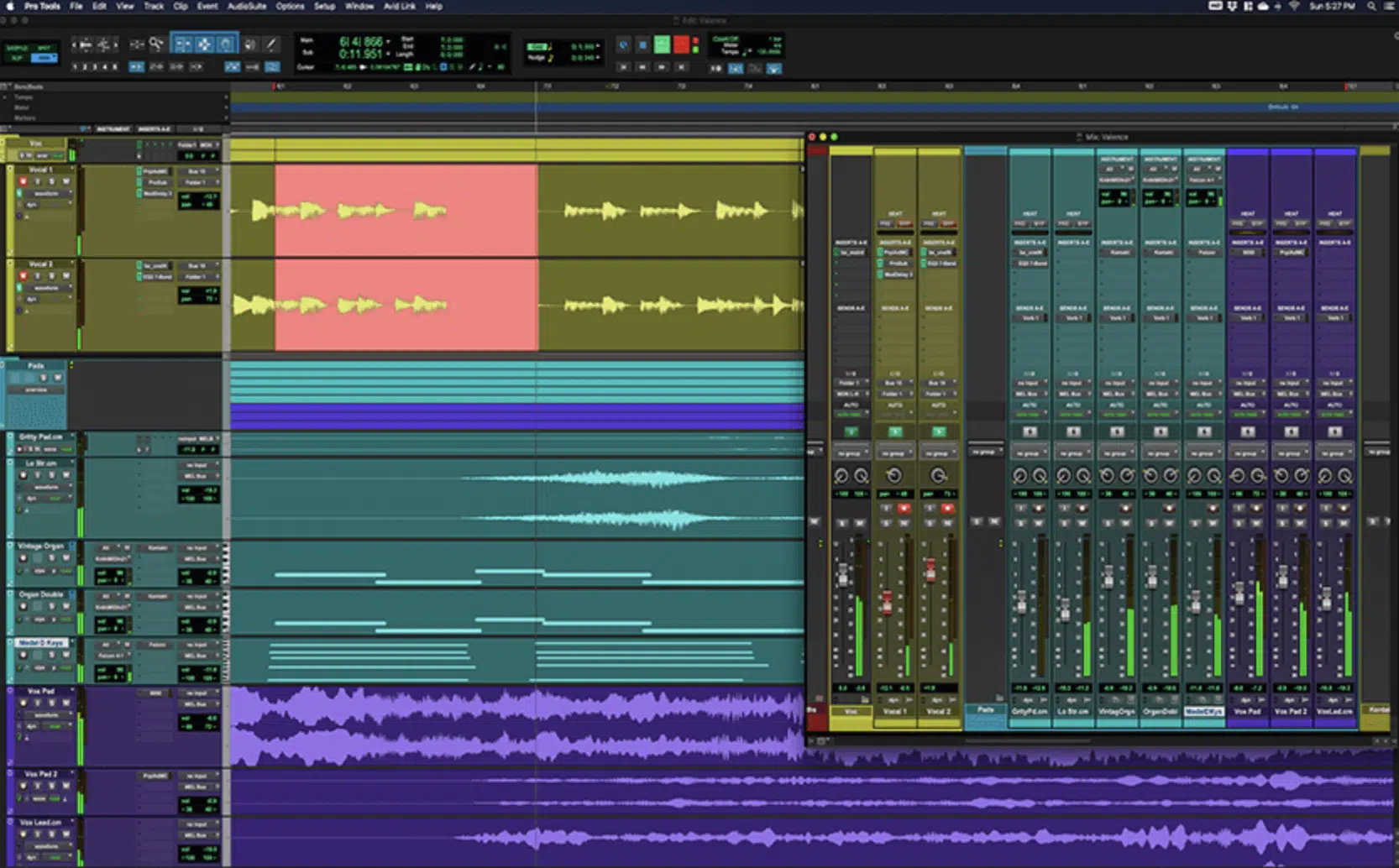Open the Grid value dropdown

point(598,46)
